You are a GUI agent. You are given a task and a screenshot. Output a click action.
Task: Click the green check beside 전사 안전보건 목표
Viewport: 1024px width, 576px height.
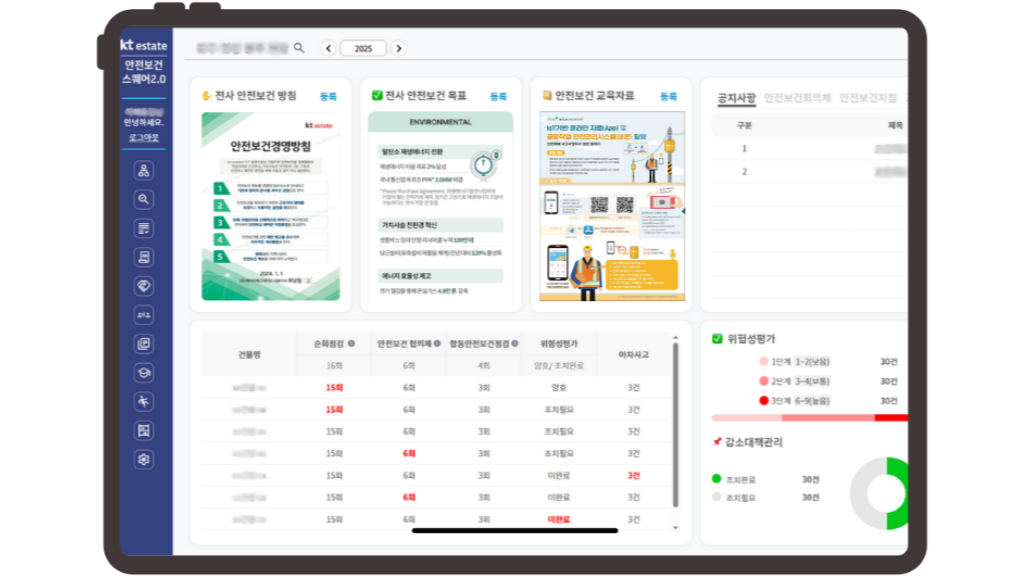tap(377, 95)
